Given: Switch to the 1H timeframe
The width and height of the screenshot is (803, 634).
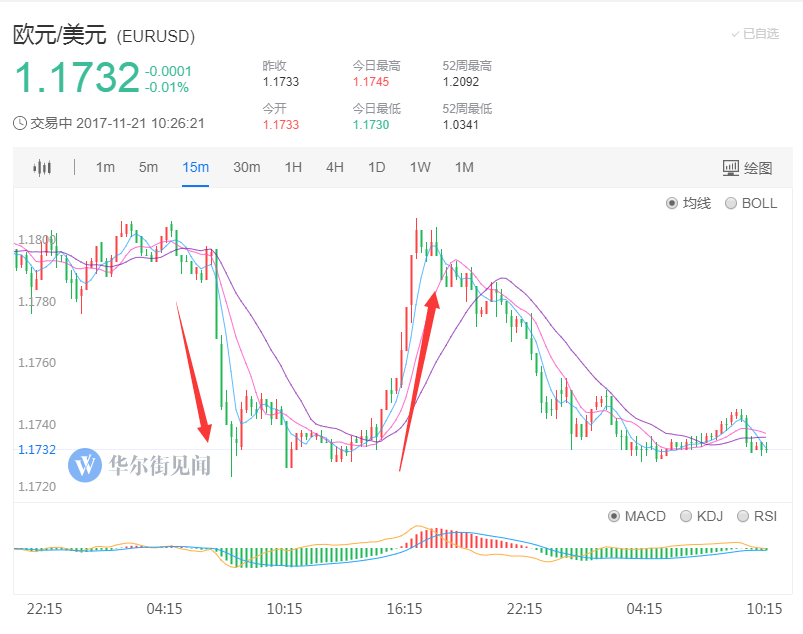Looking at the screenshot, I should click(293, 167).
